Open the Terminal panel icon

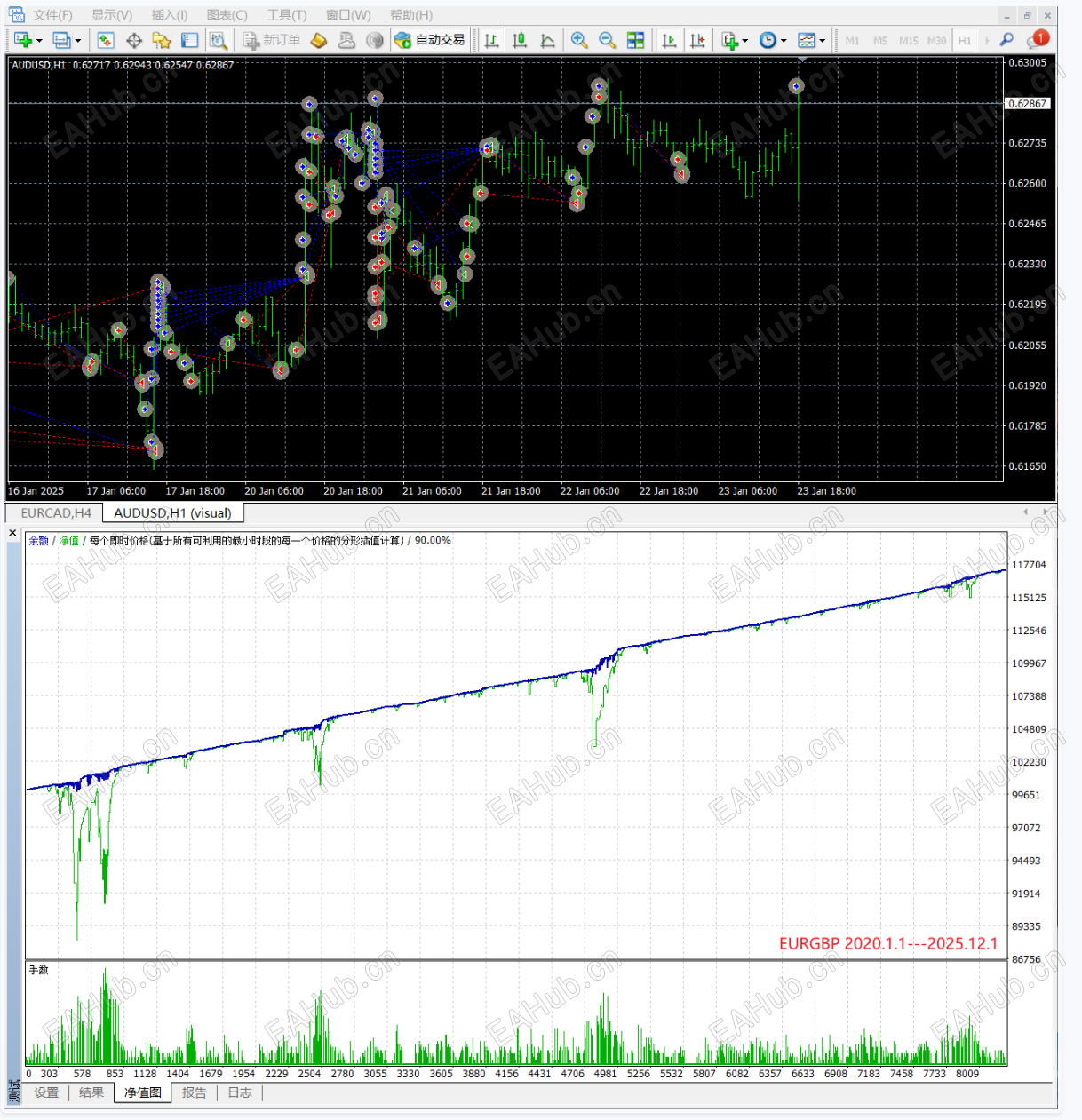pyautogui.click(x=189, y=40)
